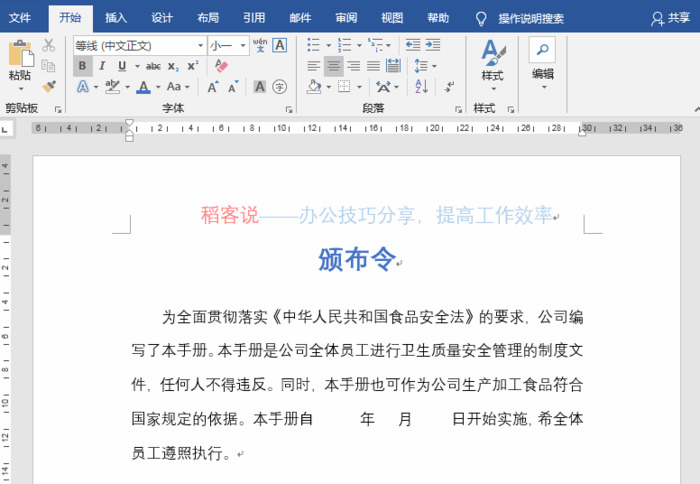Toggle superscript formatting
The width and height of the screenshot is (700, 484).
coord(193,66)
